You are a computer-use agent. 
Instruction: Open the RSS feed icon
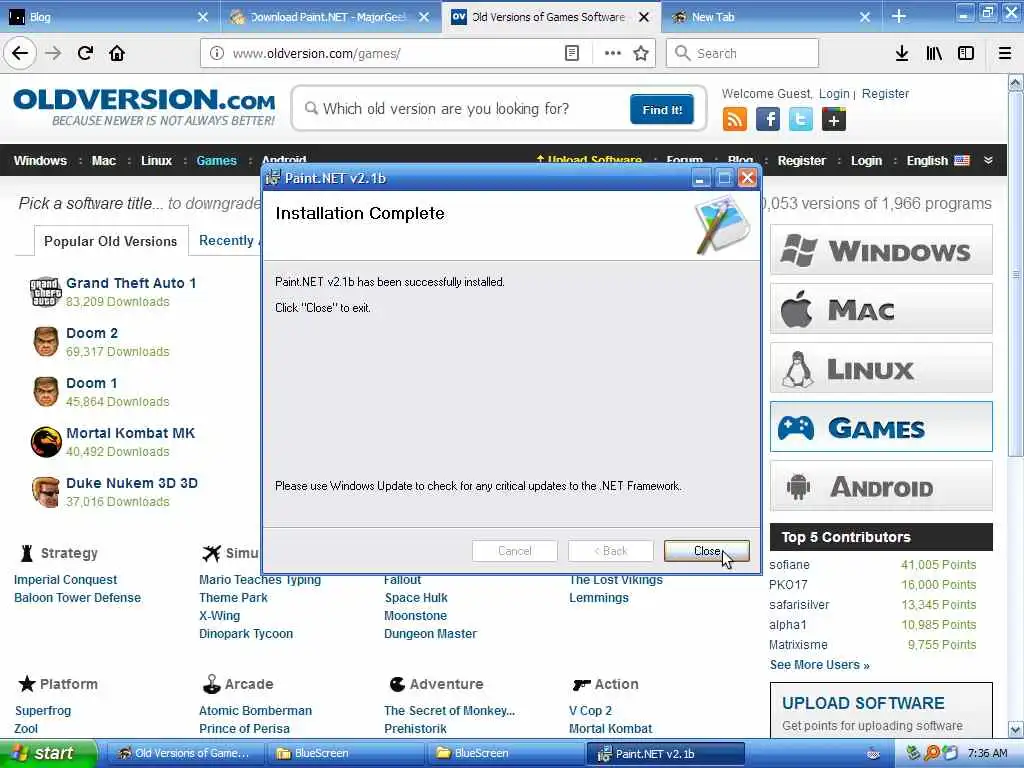point(735,120)
